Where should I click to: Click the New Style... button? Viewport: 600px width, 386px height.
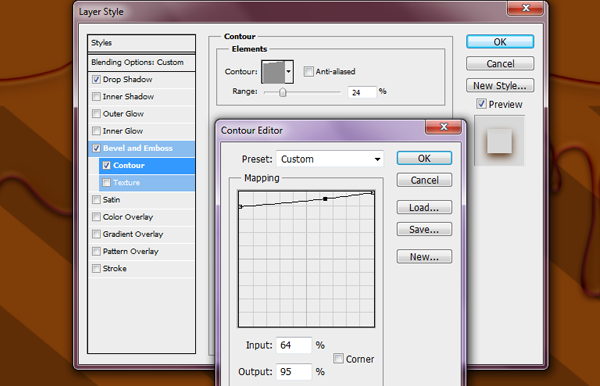pos(500,86)
